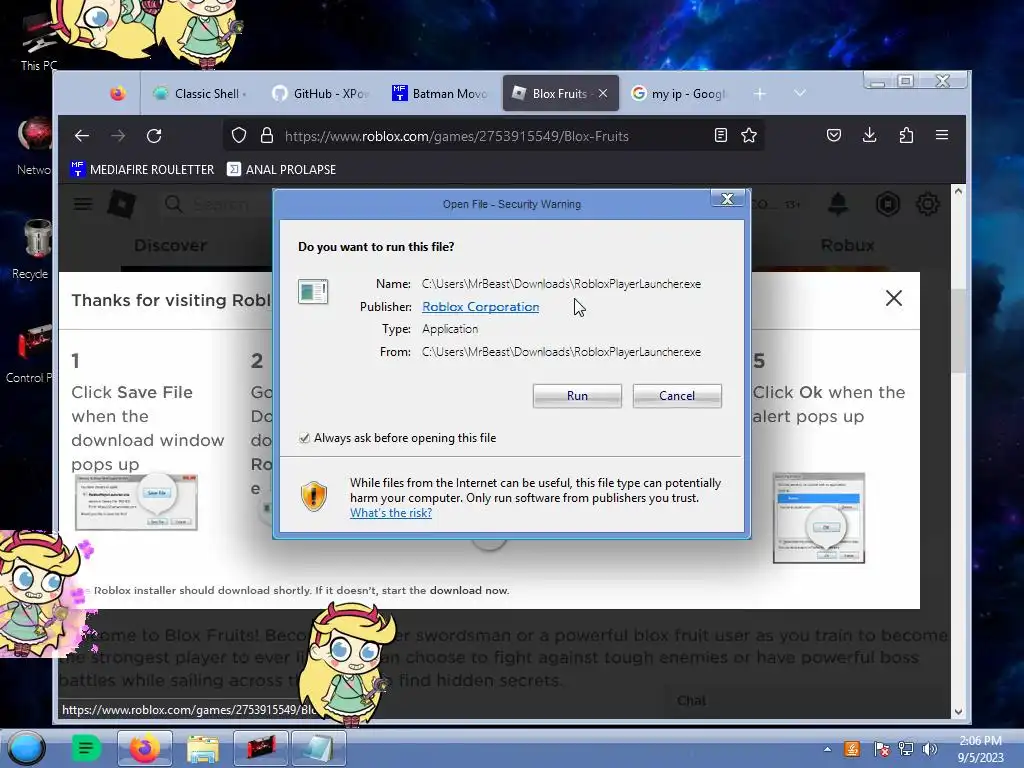
Task: Open the Pocket save icon
Action: [833, 135]
